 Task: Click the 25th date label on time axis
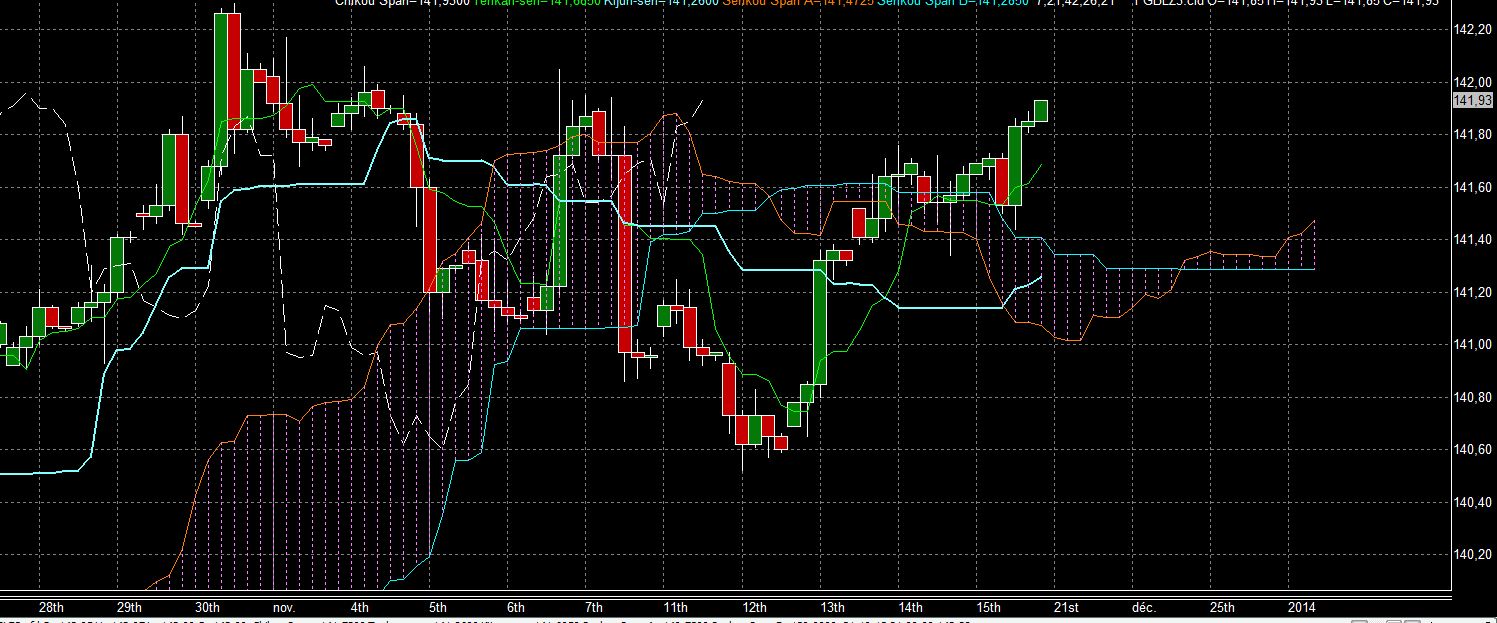pyautogui.click(x=1222, y=608)
